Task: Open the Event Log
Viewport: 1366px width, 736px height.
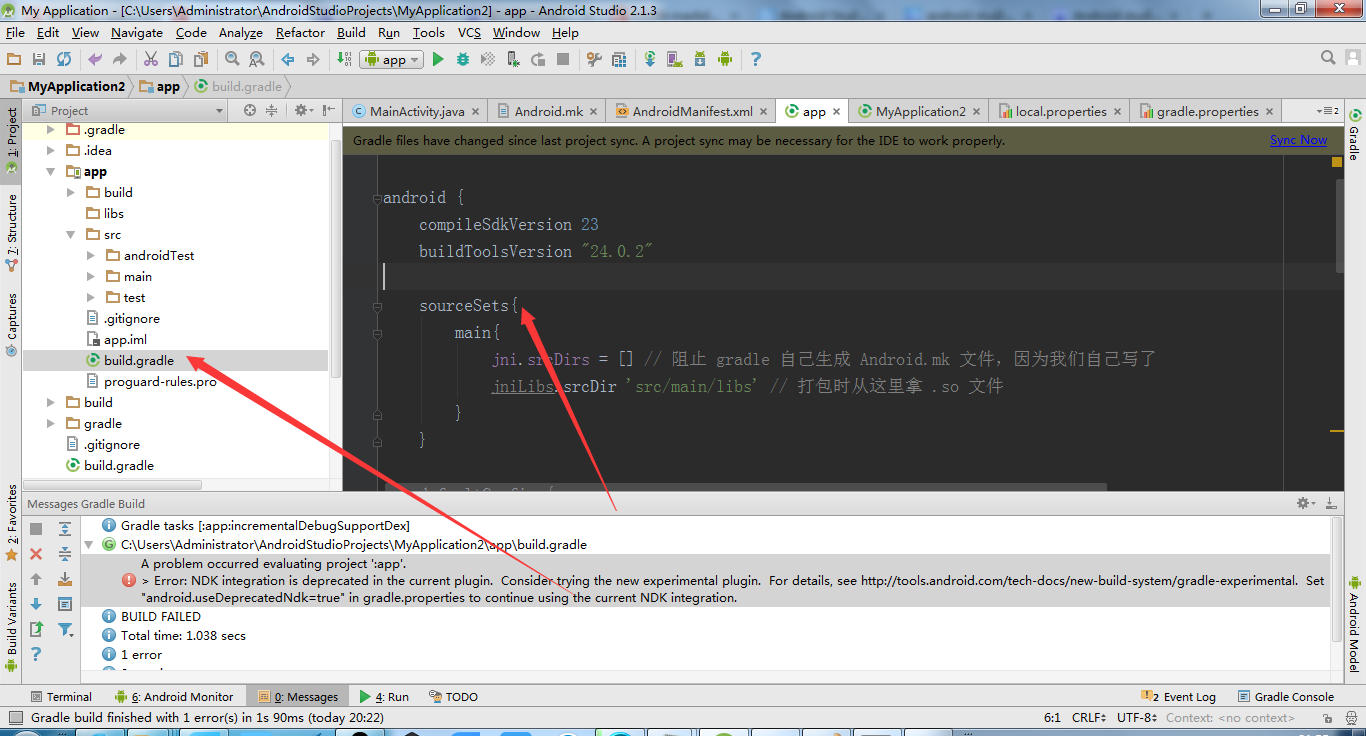Action: [1180, 697]
